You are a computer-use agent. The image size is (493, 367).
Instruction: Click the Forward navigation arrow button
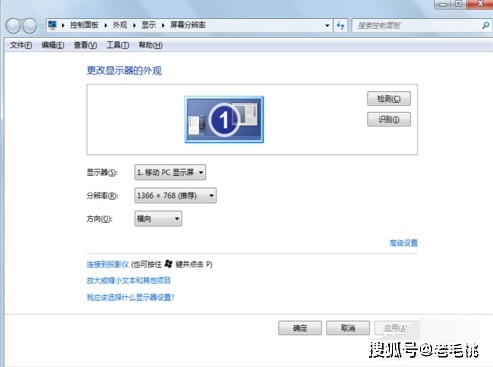coord(30,25)
